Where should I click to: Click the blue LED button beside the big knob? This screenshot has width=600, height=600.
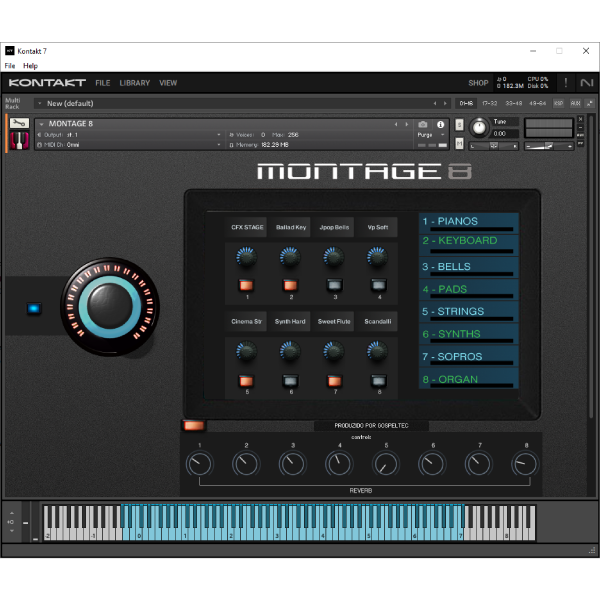coord(34,308)
